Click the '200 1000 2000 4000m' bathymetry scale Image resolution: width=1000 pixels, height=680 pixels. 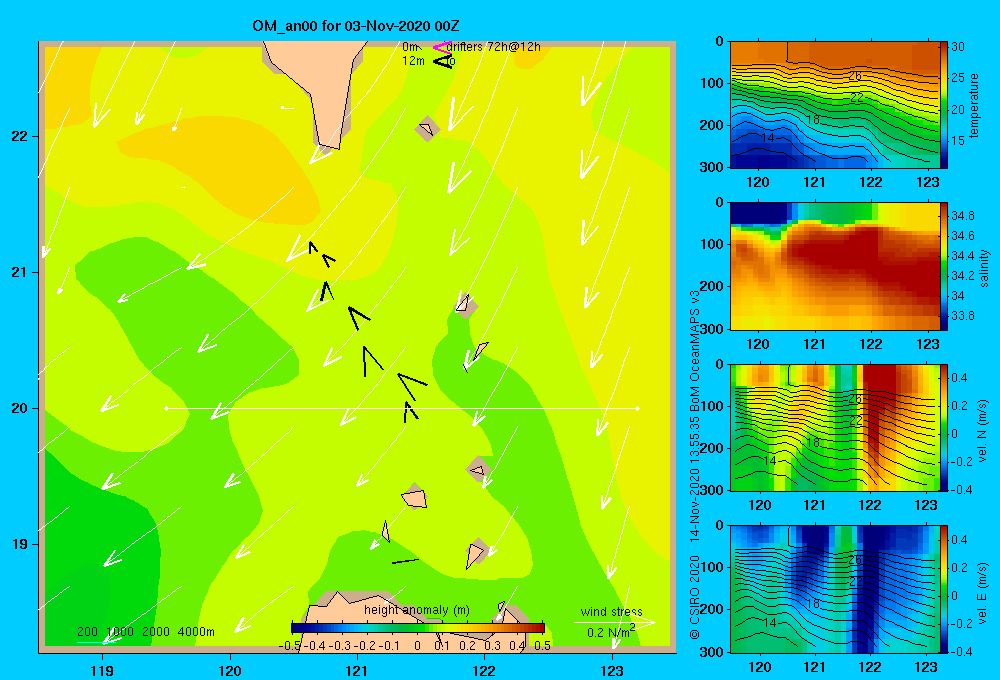[146, 632]
